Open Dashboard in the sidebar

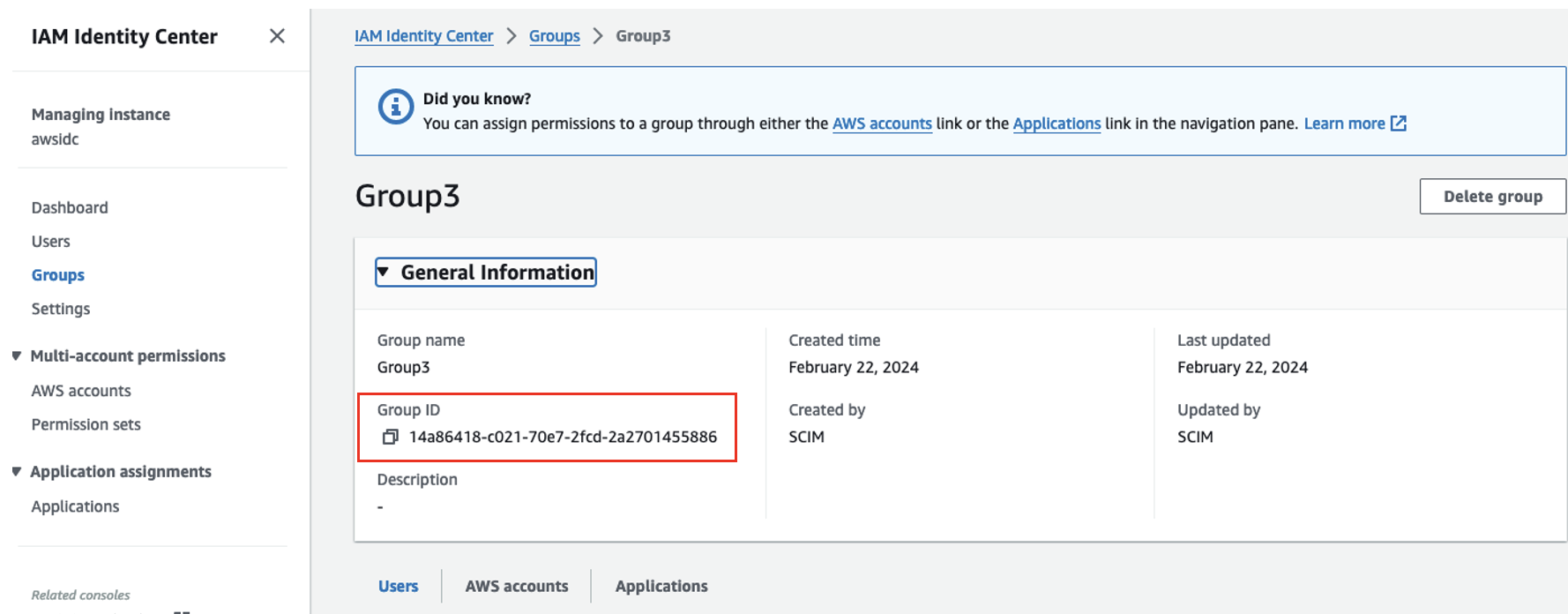pyautogui.click(x=70, y=207)
